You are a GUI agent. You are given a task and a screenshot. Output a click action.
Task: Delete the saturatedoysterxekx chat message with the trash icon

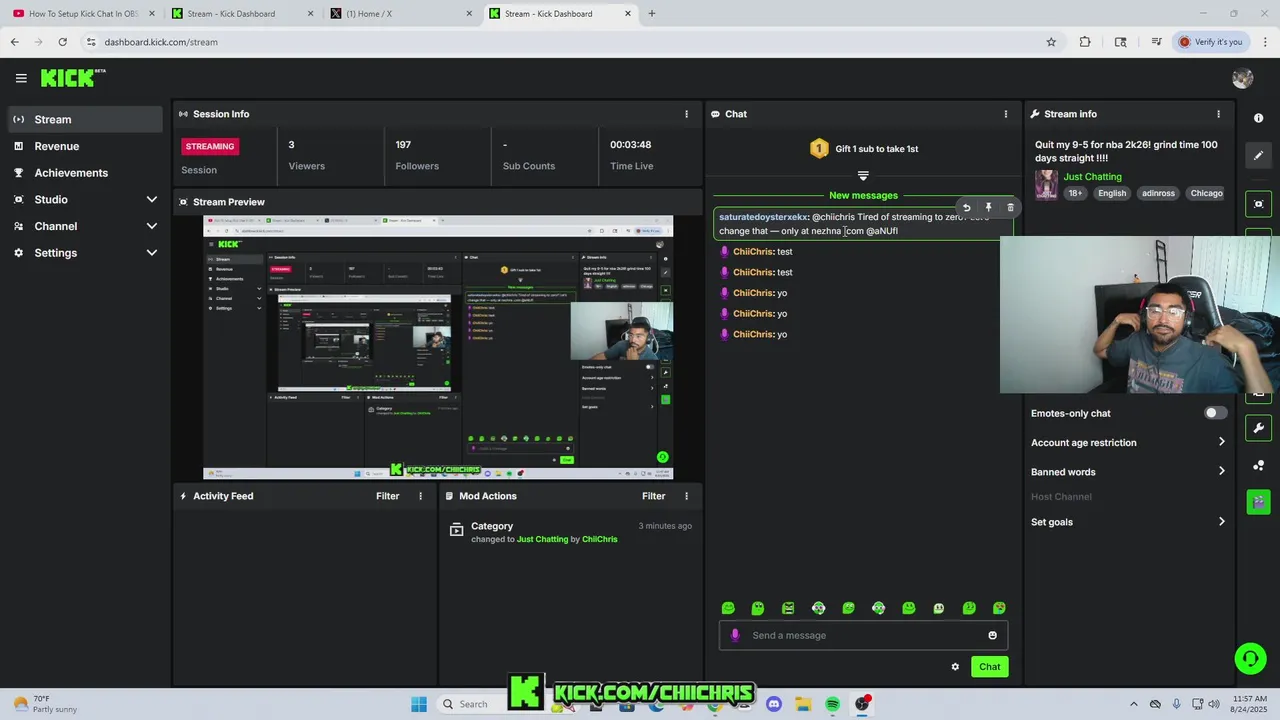click(x=1010, y=208)
